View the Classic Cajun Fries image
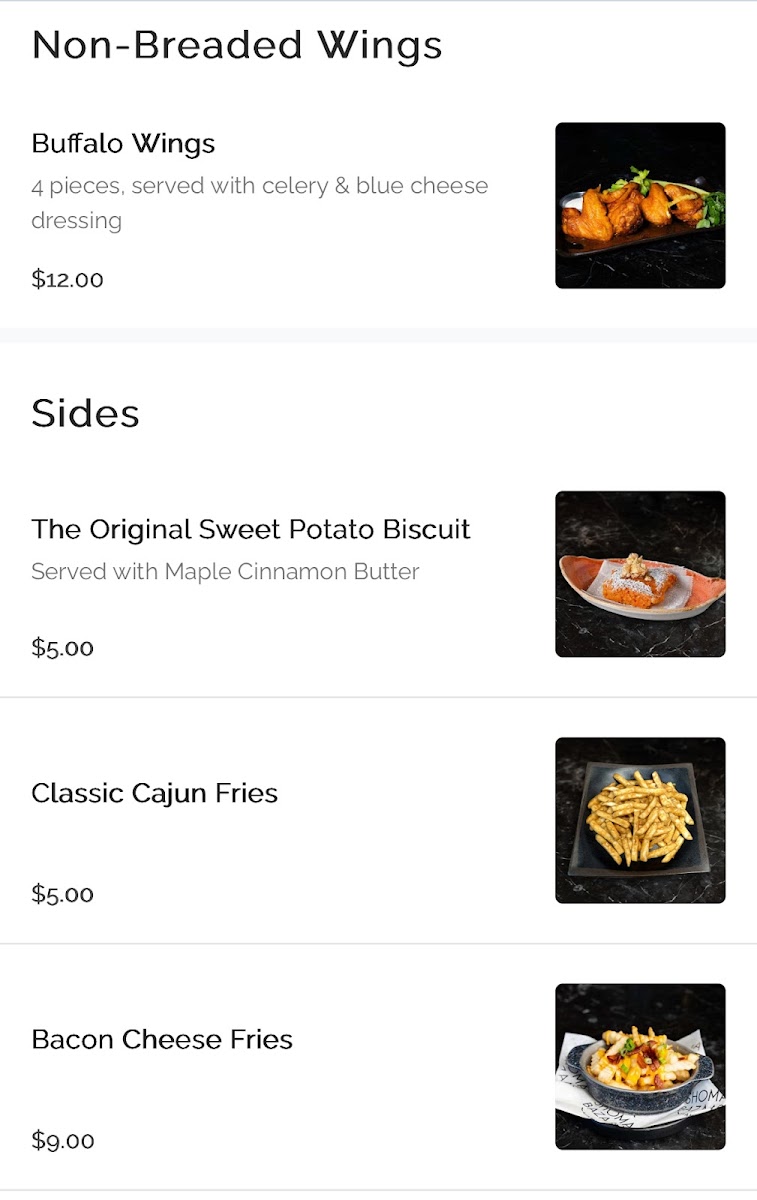This screenshot has width=757, height=1200. [640, 820]
